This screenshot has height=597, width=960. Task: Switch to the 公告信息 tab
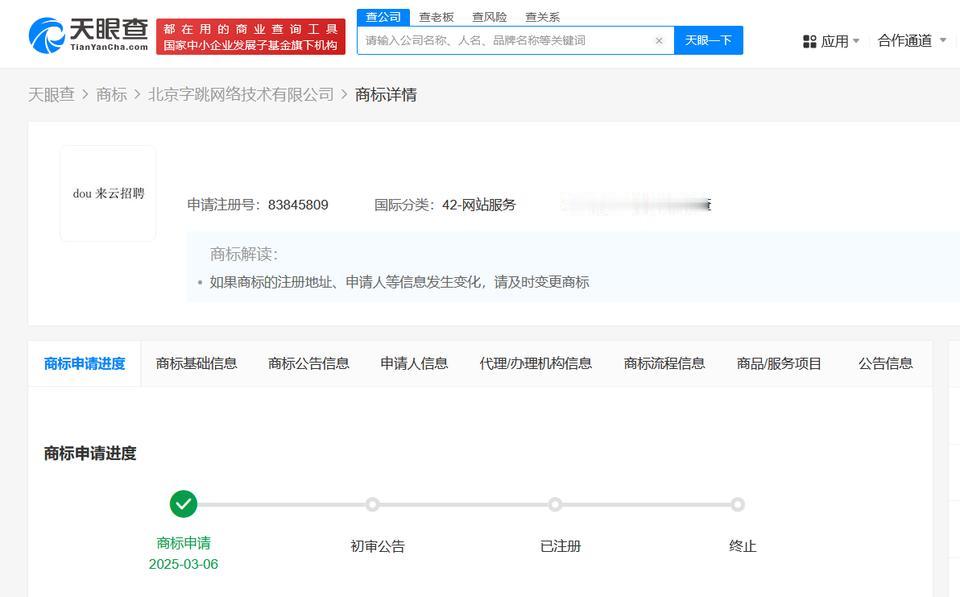pyautogui.click(x=885, y=364)
